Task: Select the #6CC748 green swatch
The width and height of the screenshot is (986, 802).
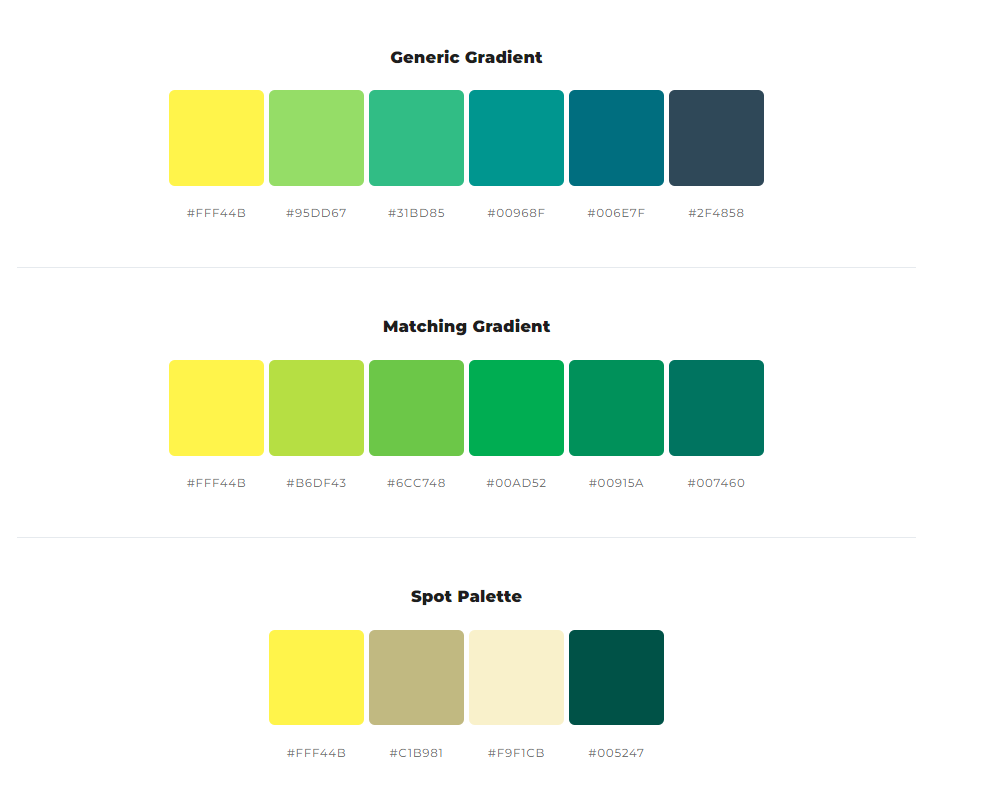Action: [x=416, y=408]
